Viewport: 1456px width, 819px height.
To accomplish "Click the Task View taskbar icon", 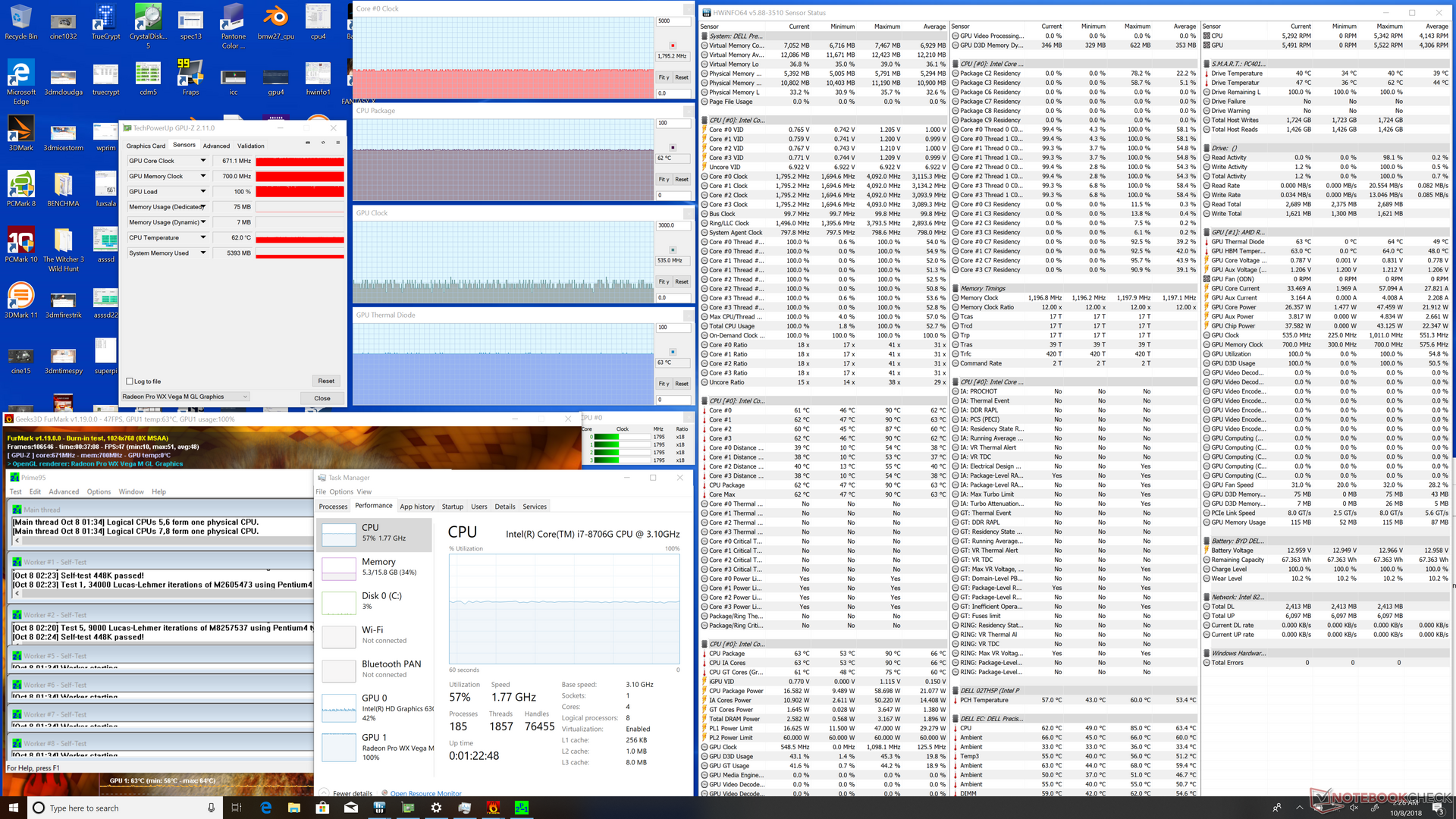I will tap(236, 808).
